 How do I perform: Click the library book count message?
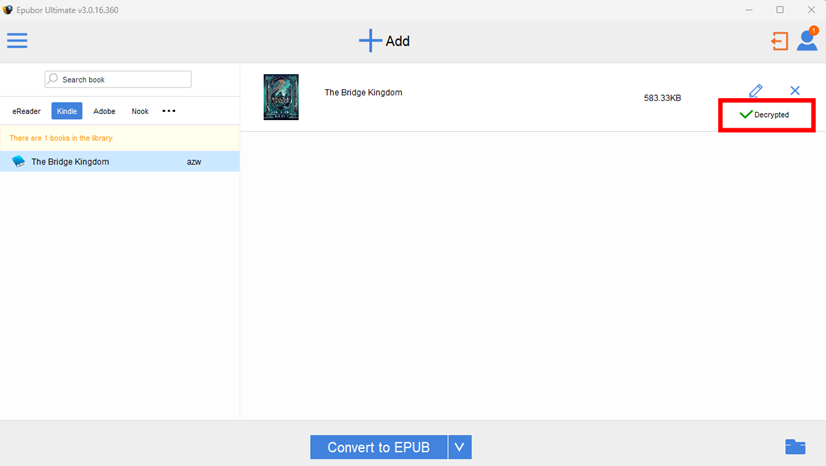[61, 138]
